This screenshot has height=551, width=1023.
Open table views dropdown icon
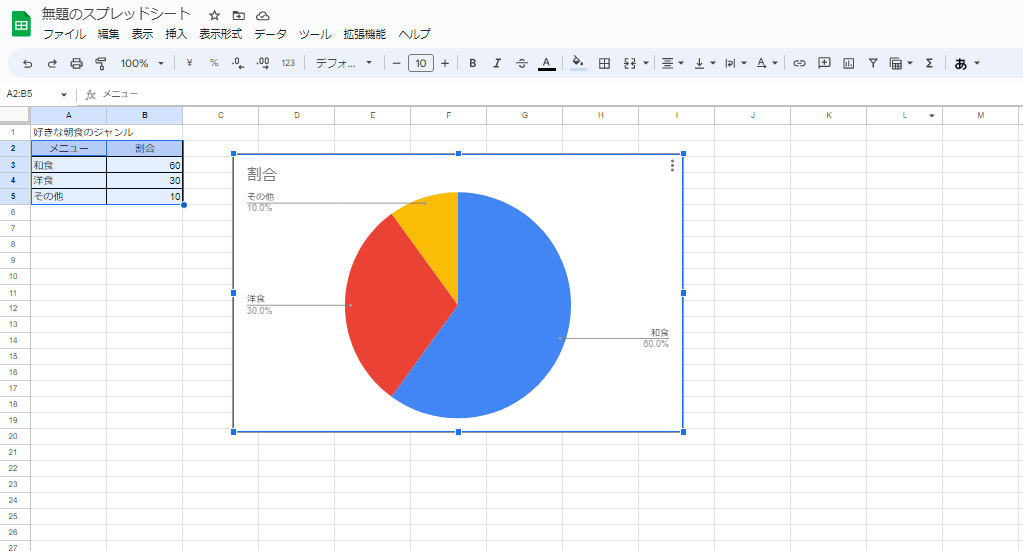(901, 63)
